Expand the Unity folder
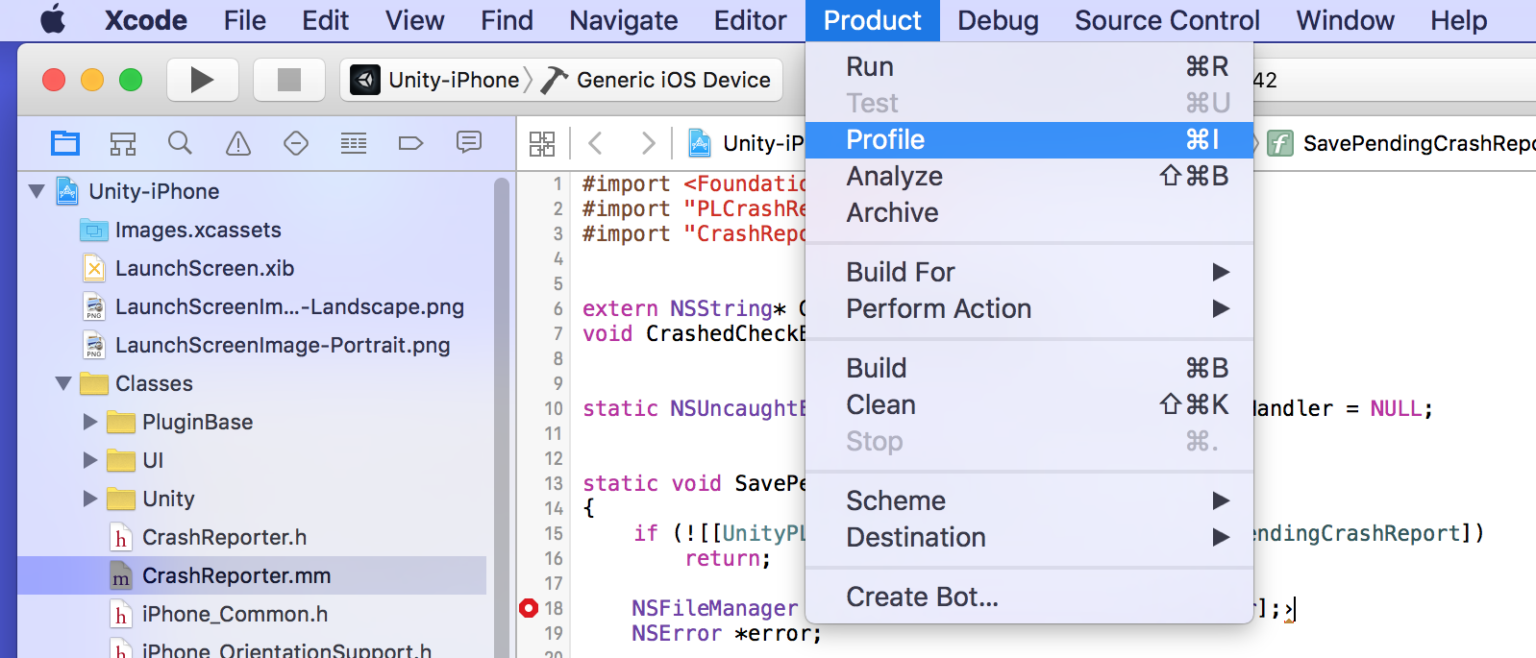 click(91, 498)
